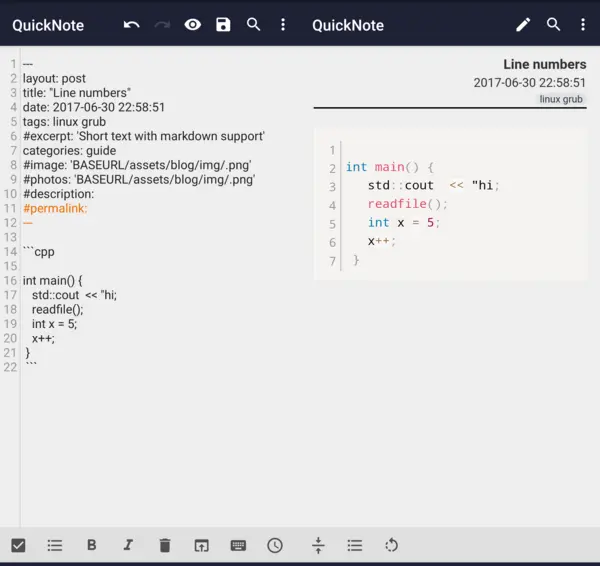600x566 pixels.
Task: Toggle italic formatting
Action: 128,545
